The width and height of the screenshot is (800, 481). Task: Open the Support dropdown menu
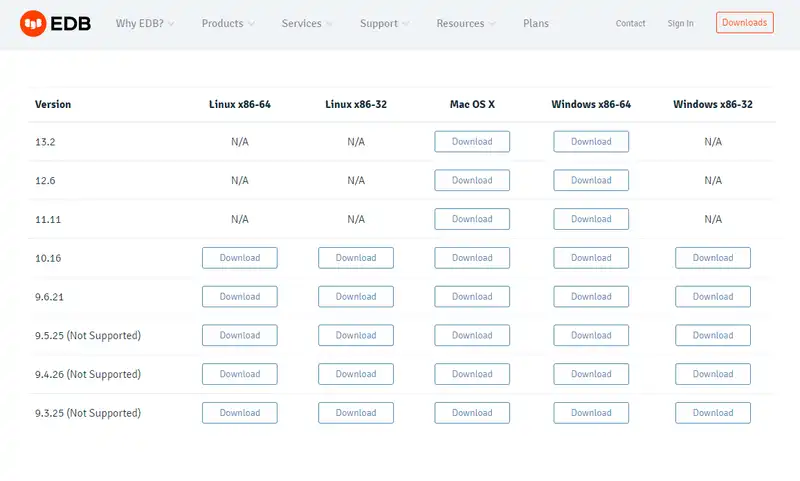coord(384,23)
